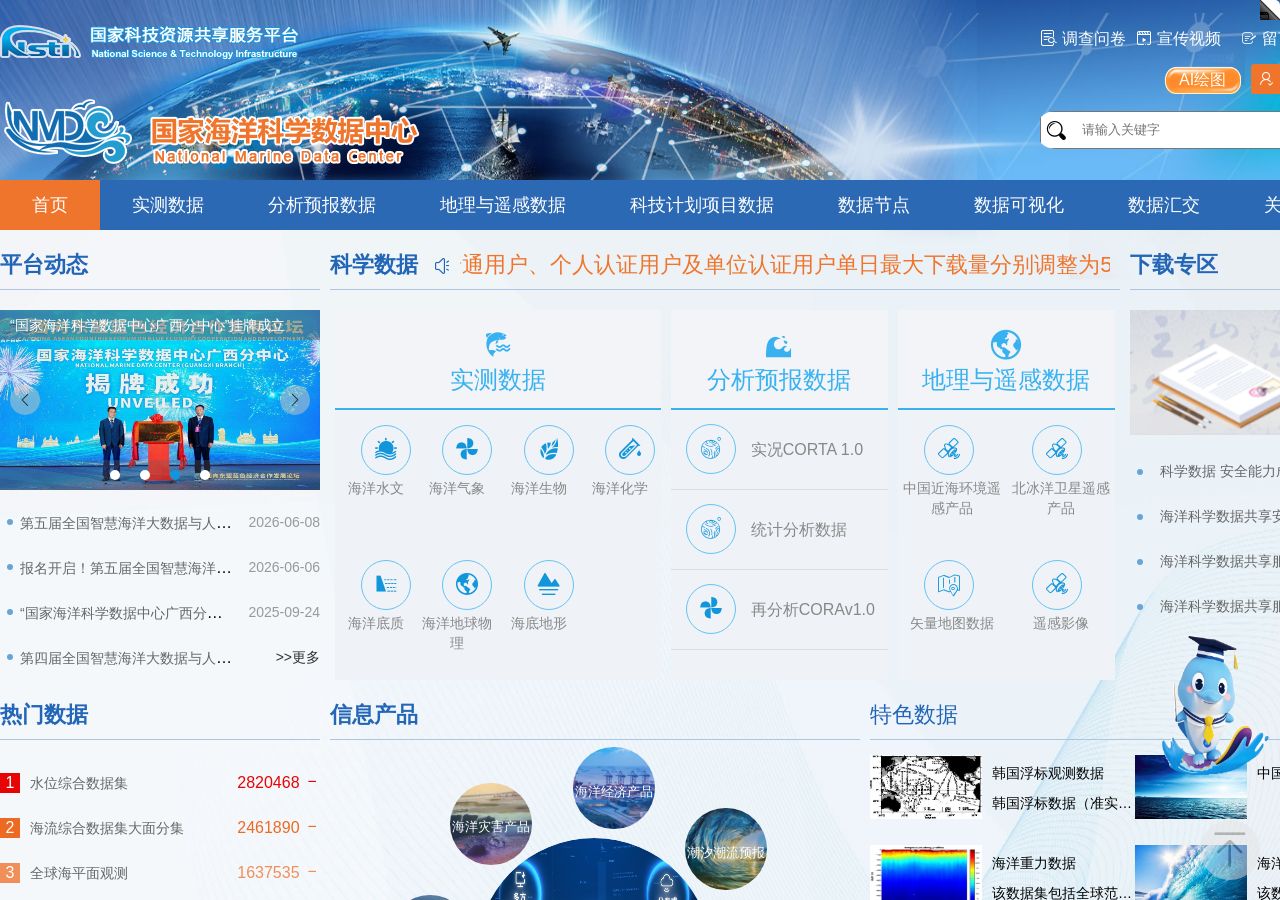Open 中国近海环境遥感产品 satellite icon
This screenshot has height=900, width=1280.
pos(949,450)
